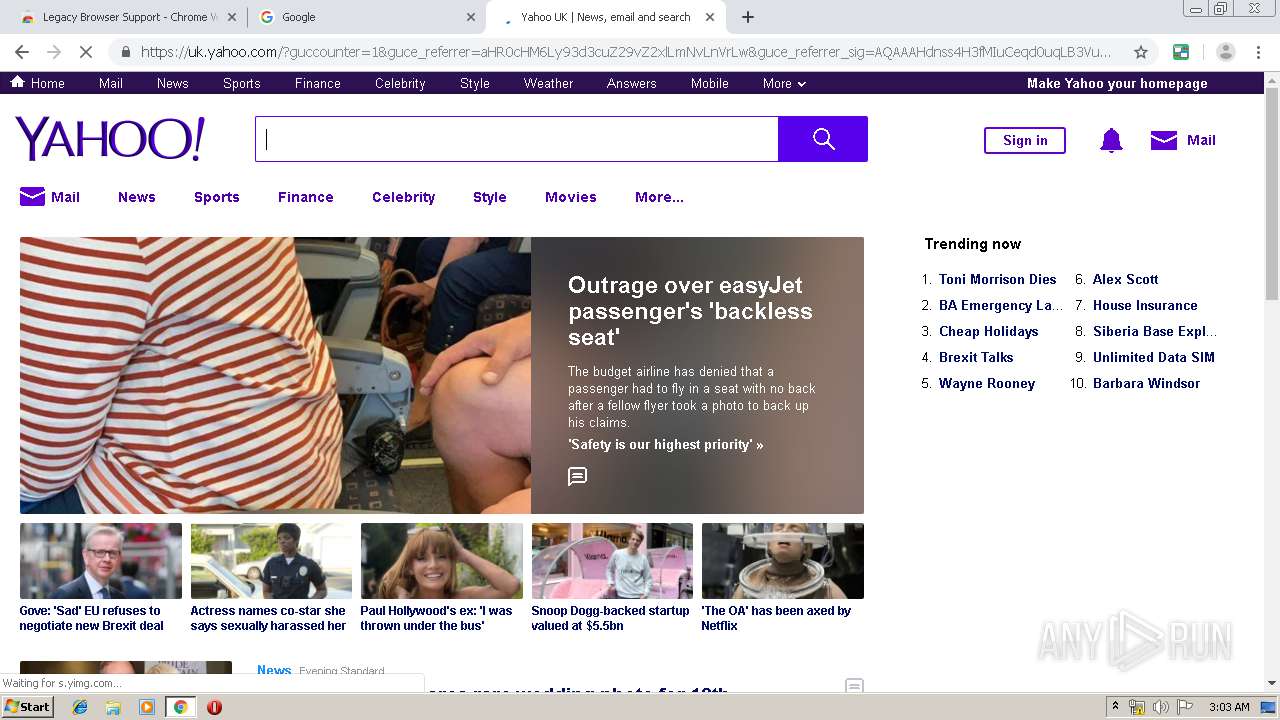View site information via the padlock icon
The height and width of the screenshot is (720, 1280).
(x=125, y=52)
